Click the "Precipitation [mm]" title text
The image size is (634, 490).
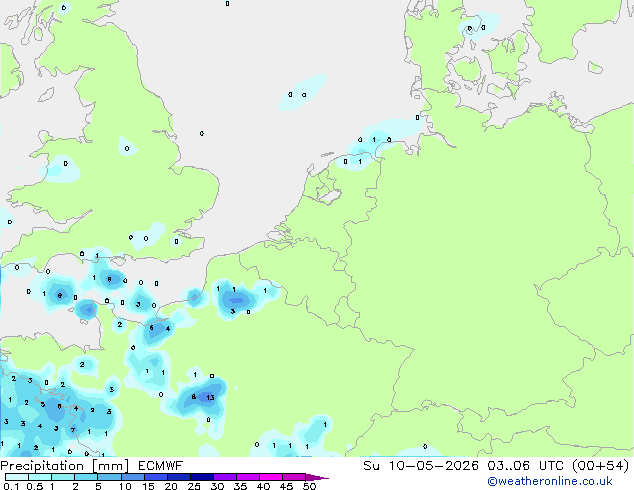65,466
